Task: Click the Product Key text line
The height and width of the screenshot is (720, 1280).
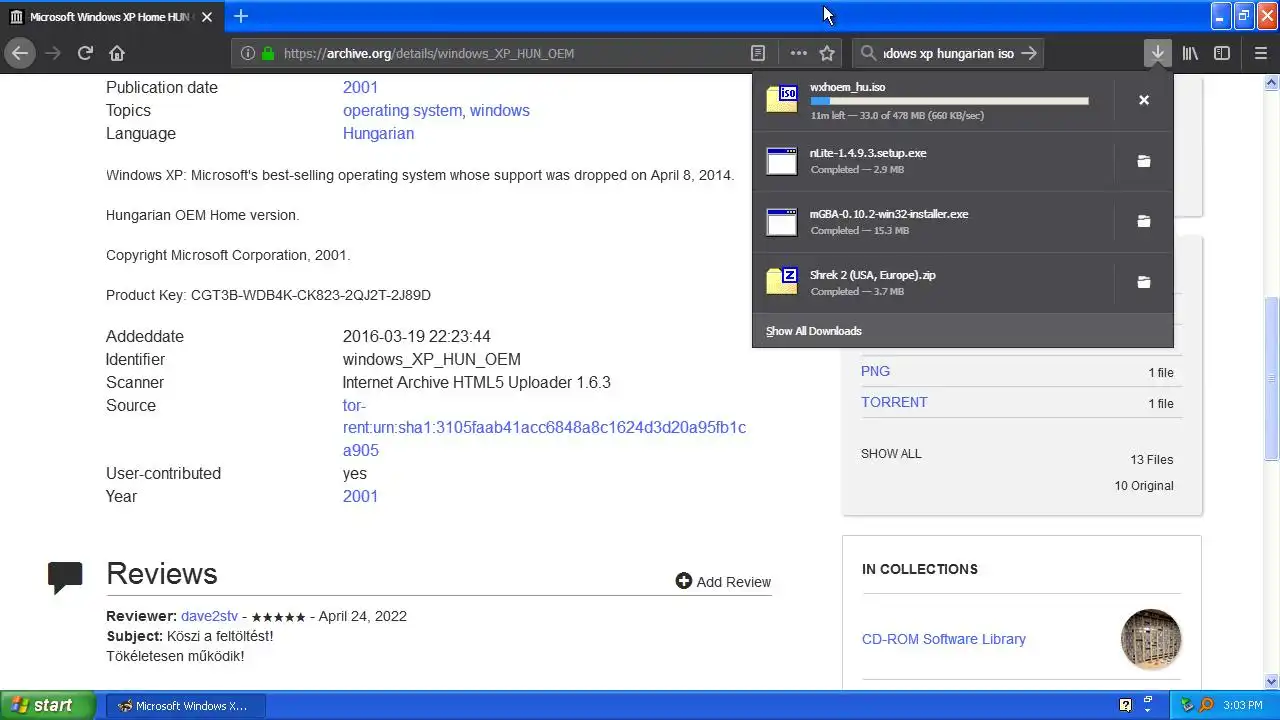Action: click(x=268, y=295)
